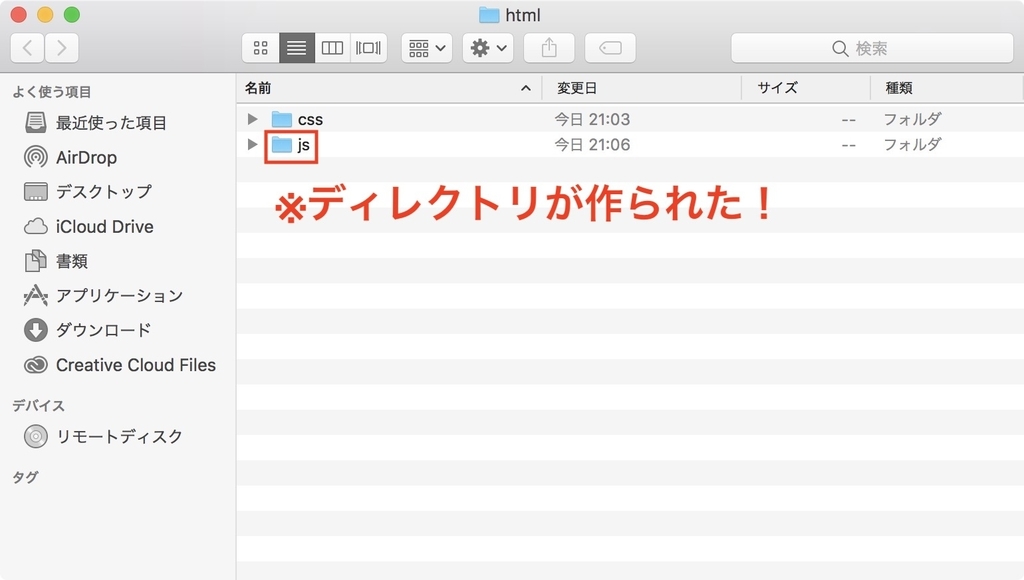Click フォルダ kind cell in css row
Screen dimensions: 1024x580
pyautogui.click(x=912, y=119)
